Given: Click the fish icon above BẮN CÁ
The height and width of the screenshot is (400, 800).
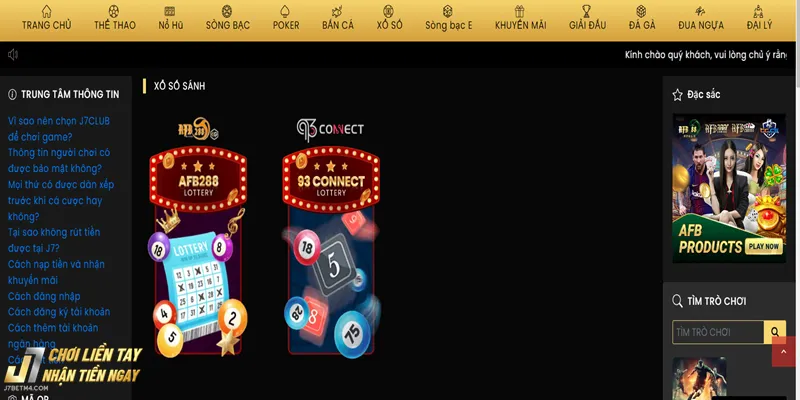Looking at the screenshot, I should click(x=337, y=11).
